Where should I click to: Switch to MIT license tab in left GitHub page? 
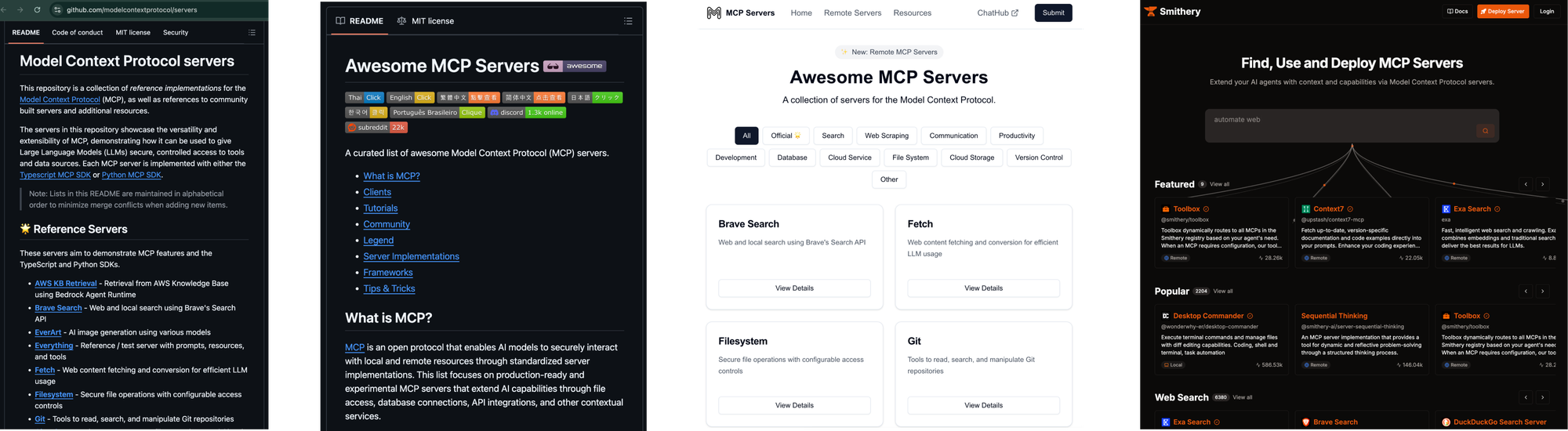pyautogui.click(x=132, y=33)
